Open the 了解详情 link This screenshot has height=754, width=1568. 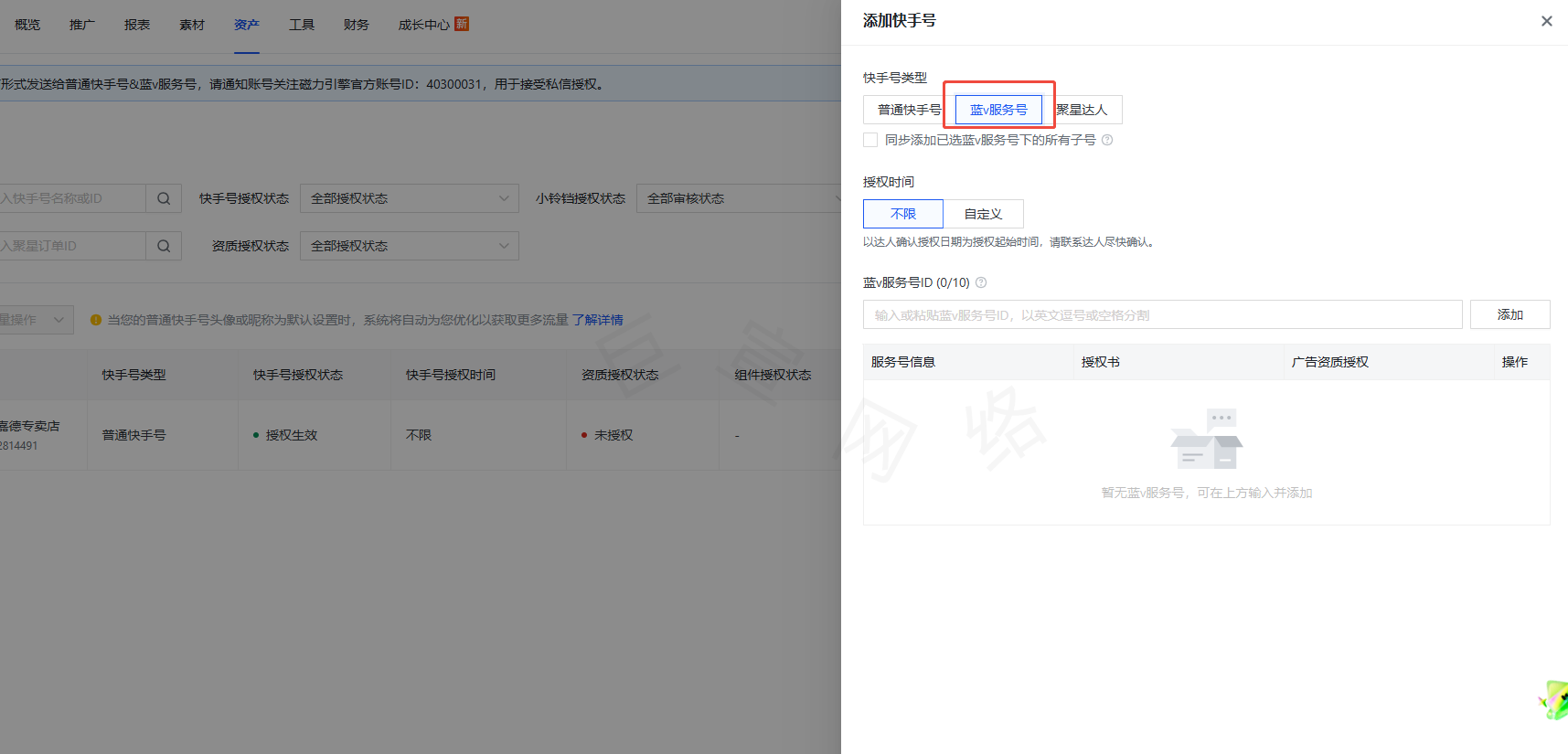click(598, 320)
